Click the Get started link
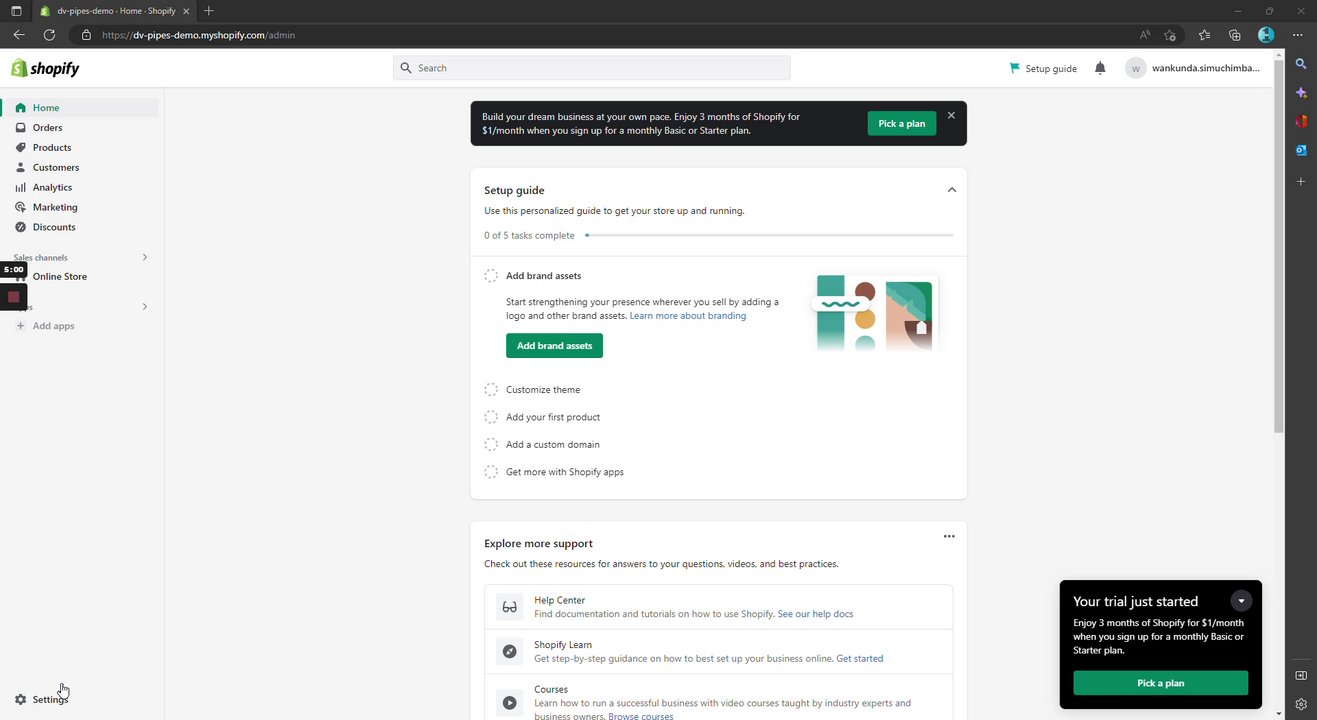 (x=860, y=659)
